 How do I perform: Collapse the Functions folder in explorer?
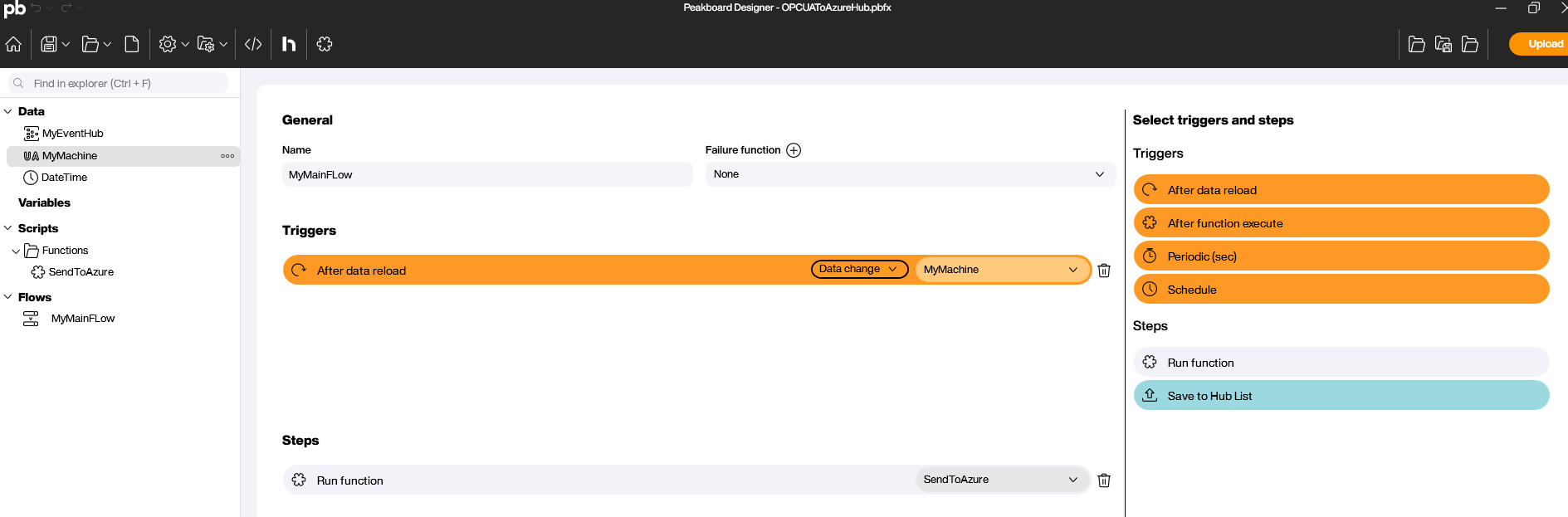coord(16,251)
